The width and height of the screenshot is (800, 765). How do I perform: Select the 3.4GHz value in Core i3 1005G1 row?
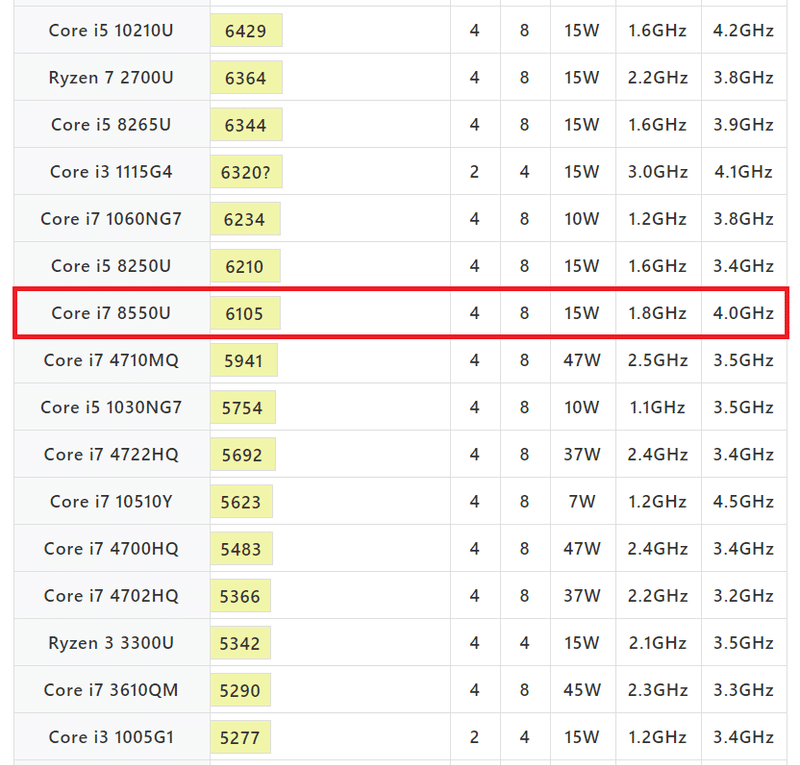click(743, 737)
